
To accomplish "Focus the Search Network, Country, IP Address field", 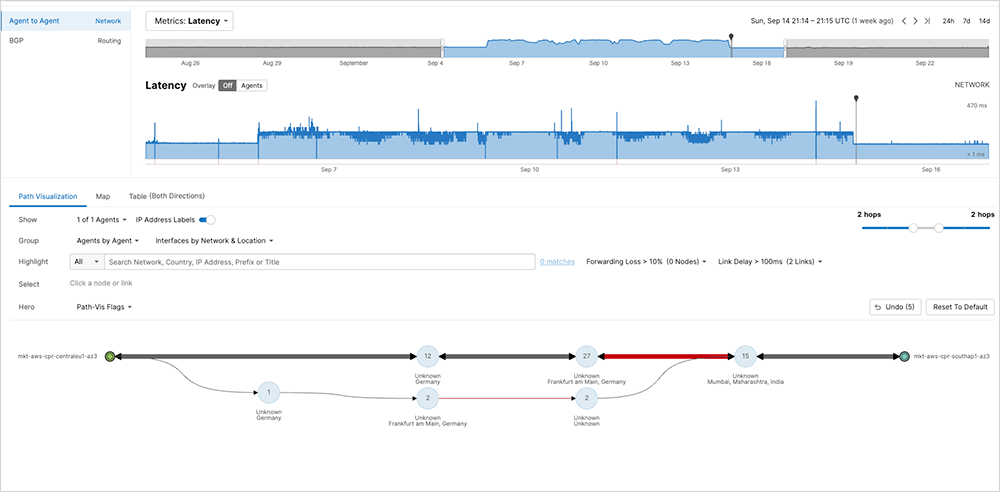I will [320, 262].
